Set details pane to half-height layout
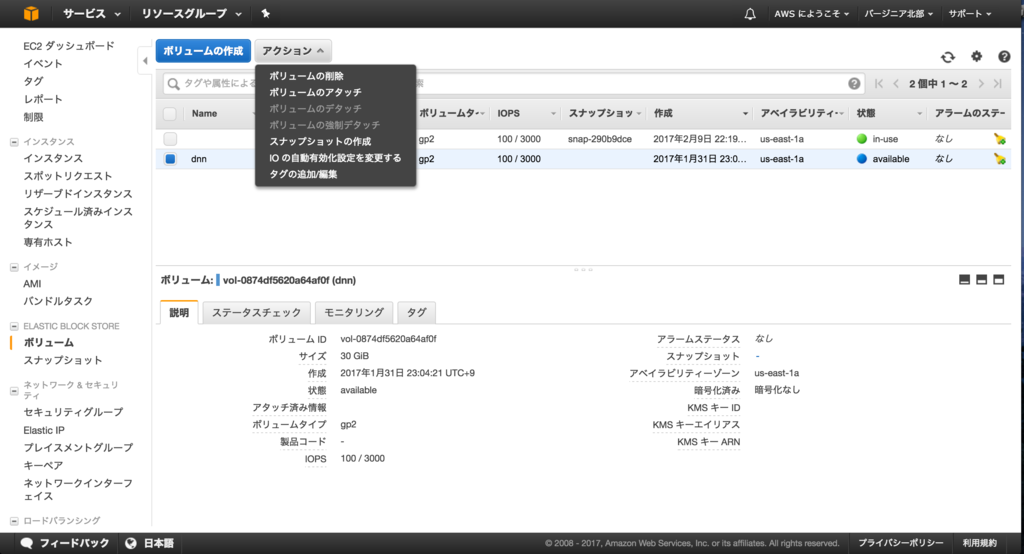Screen dimensions: 1024x554 pos(981,280)
